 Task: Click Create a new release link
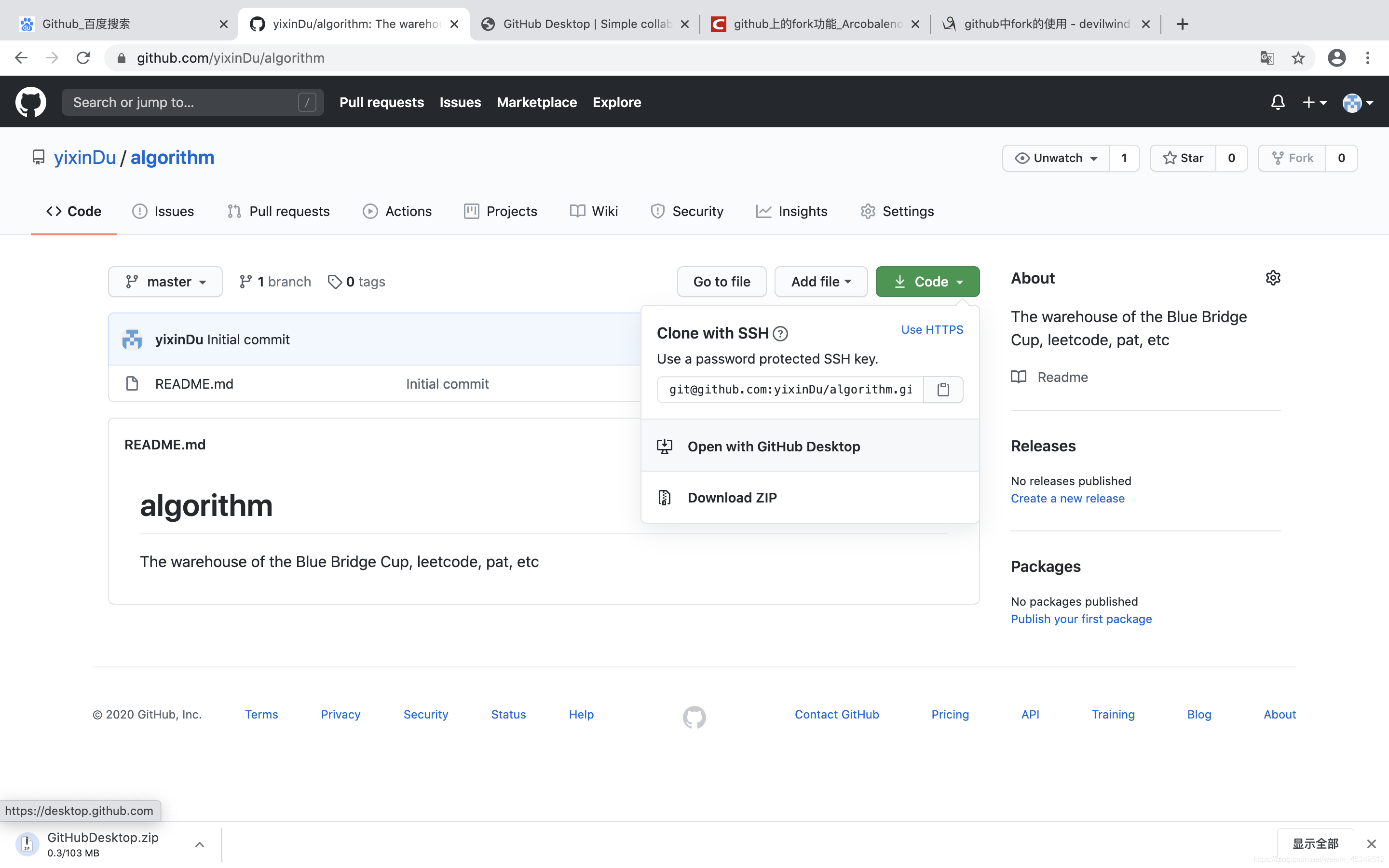1068,498
